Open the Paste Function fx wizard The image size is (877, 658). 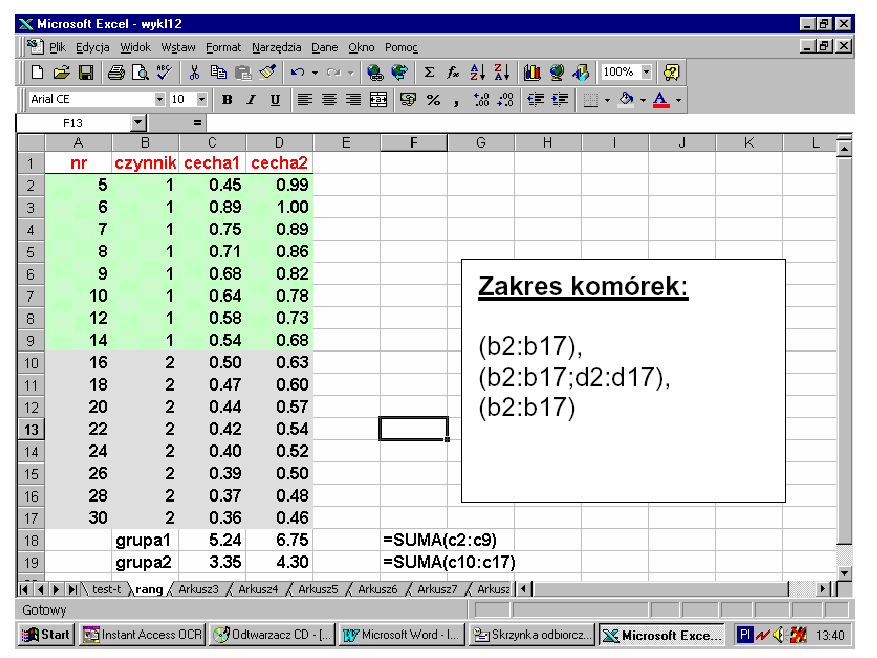453,72
